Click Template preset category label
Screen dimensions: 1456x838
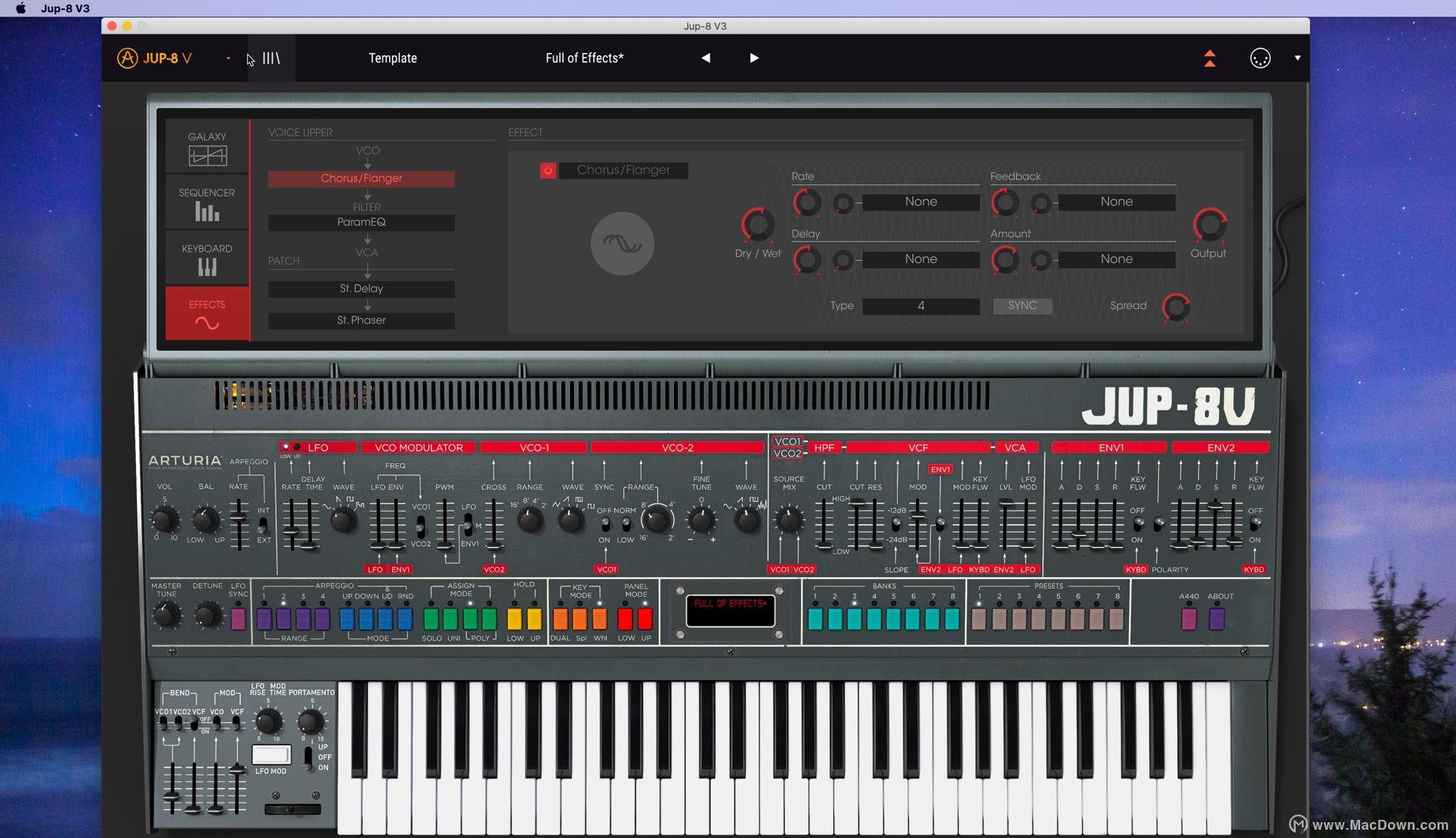tap(393, 58)
